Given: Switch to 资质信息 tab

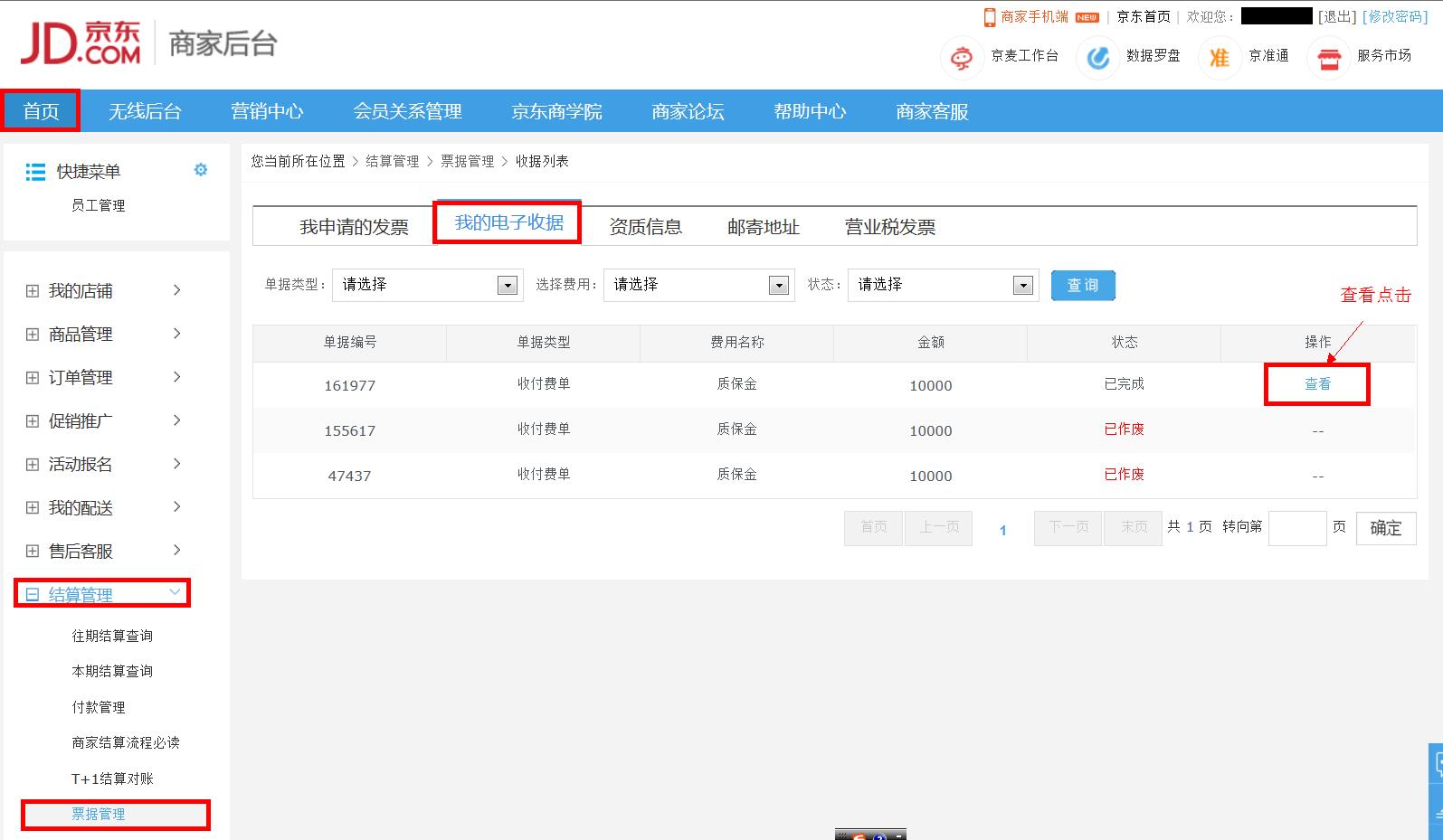Looking at the screenshot, I should (645, 227).
